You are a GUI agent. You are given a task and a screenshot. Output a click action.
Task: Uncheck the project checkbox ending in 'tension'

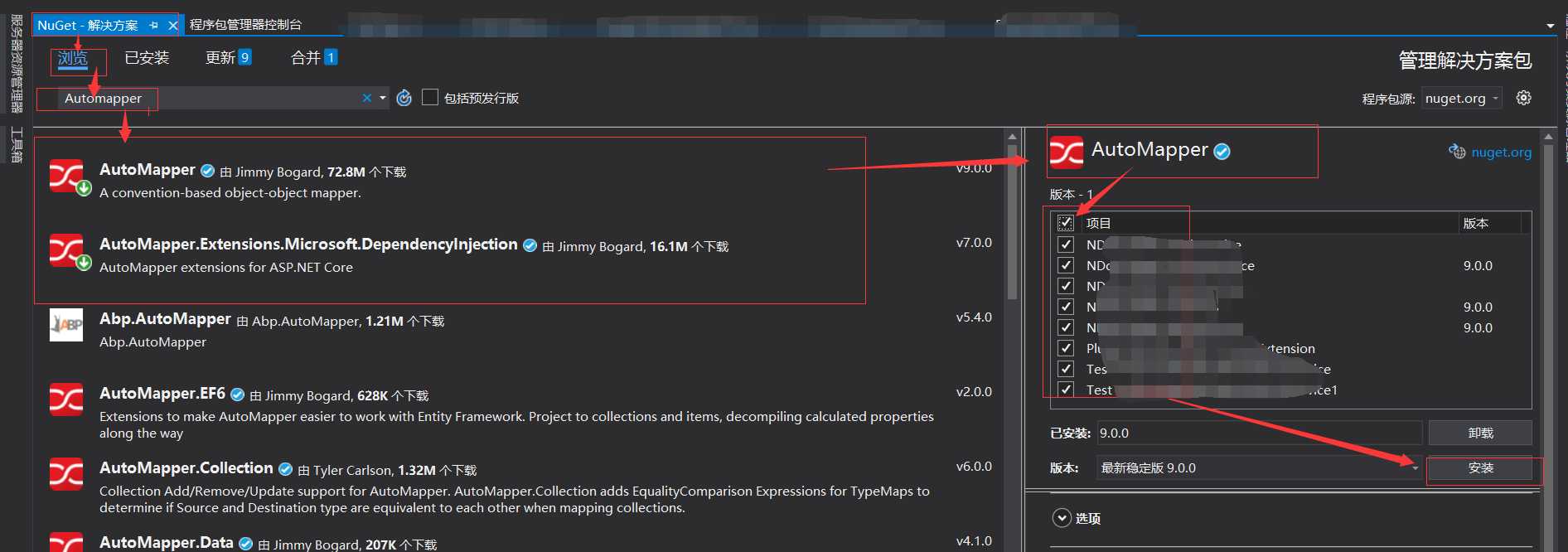coord(1066,348)
